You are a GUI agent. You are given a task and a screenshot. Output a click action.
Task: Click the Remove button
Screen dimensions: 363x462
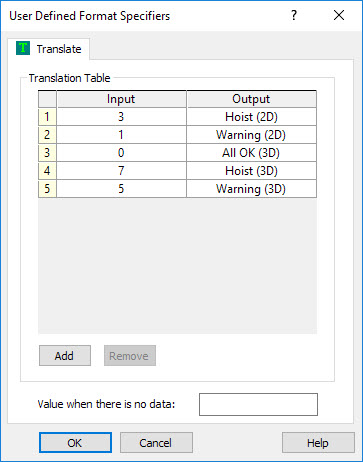(x=130, y=356)
